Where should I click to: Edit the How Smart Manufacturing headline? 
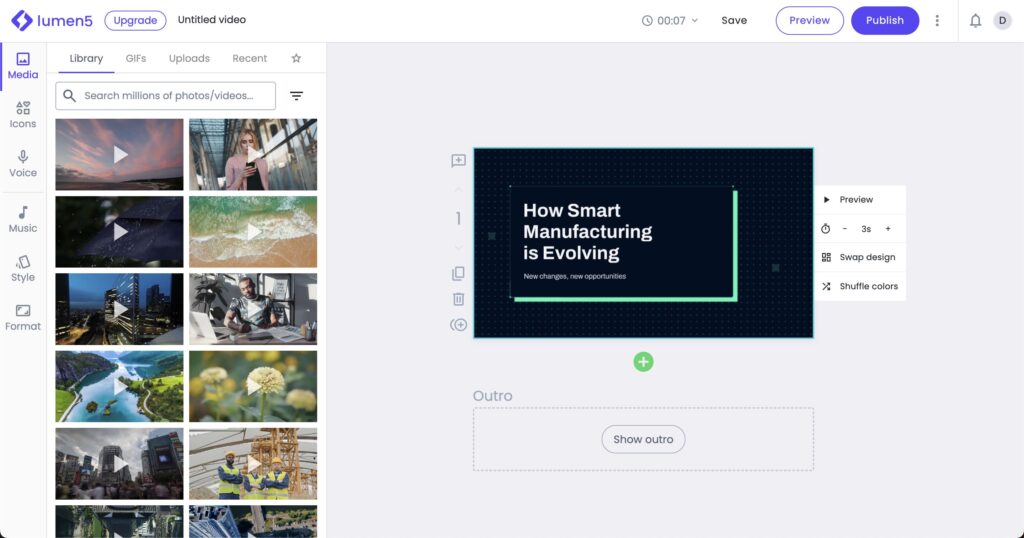[588, 232]
